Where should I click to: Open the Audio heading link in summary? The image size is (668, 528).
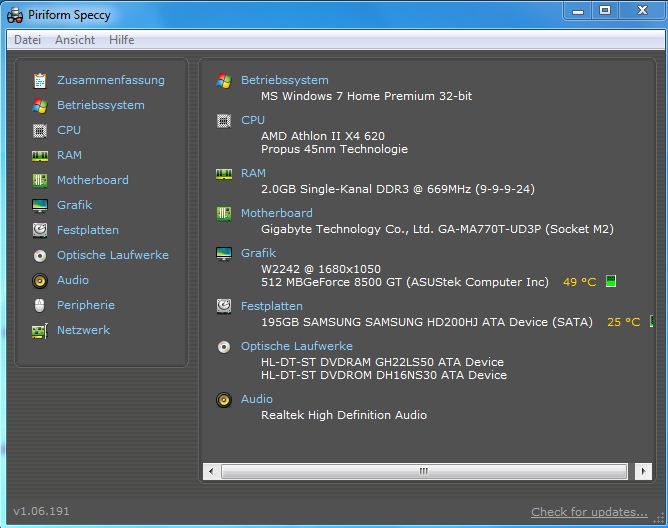pos(257,399)
